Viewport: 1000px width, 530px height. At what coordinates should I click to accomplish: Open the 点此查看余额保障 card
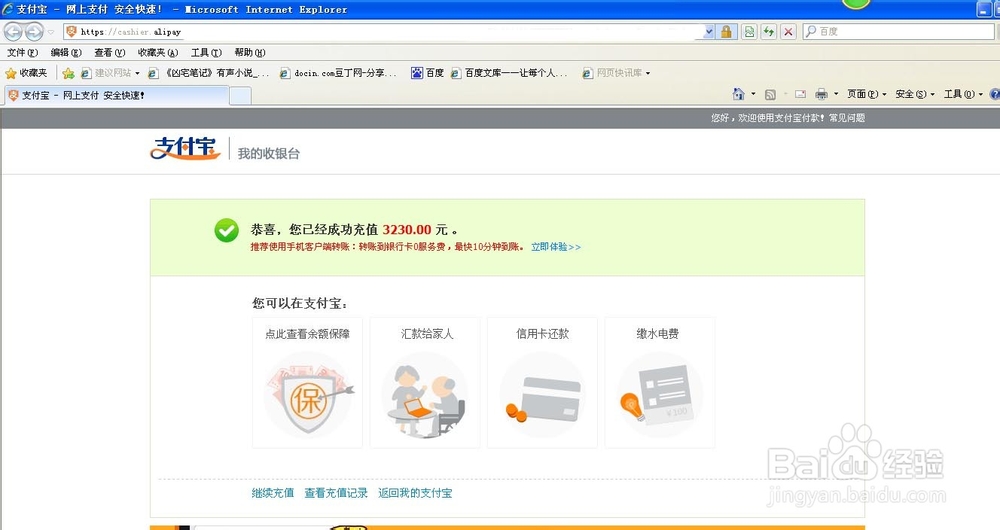[x=307, y=383]
